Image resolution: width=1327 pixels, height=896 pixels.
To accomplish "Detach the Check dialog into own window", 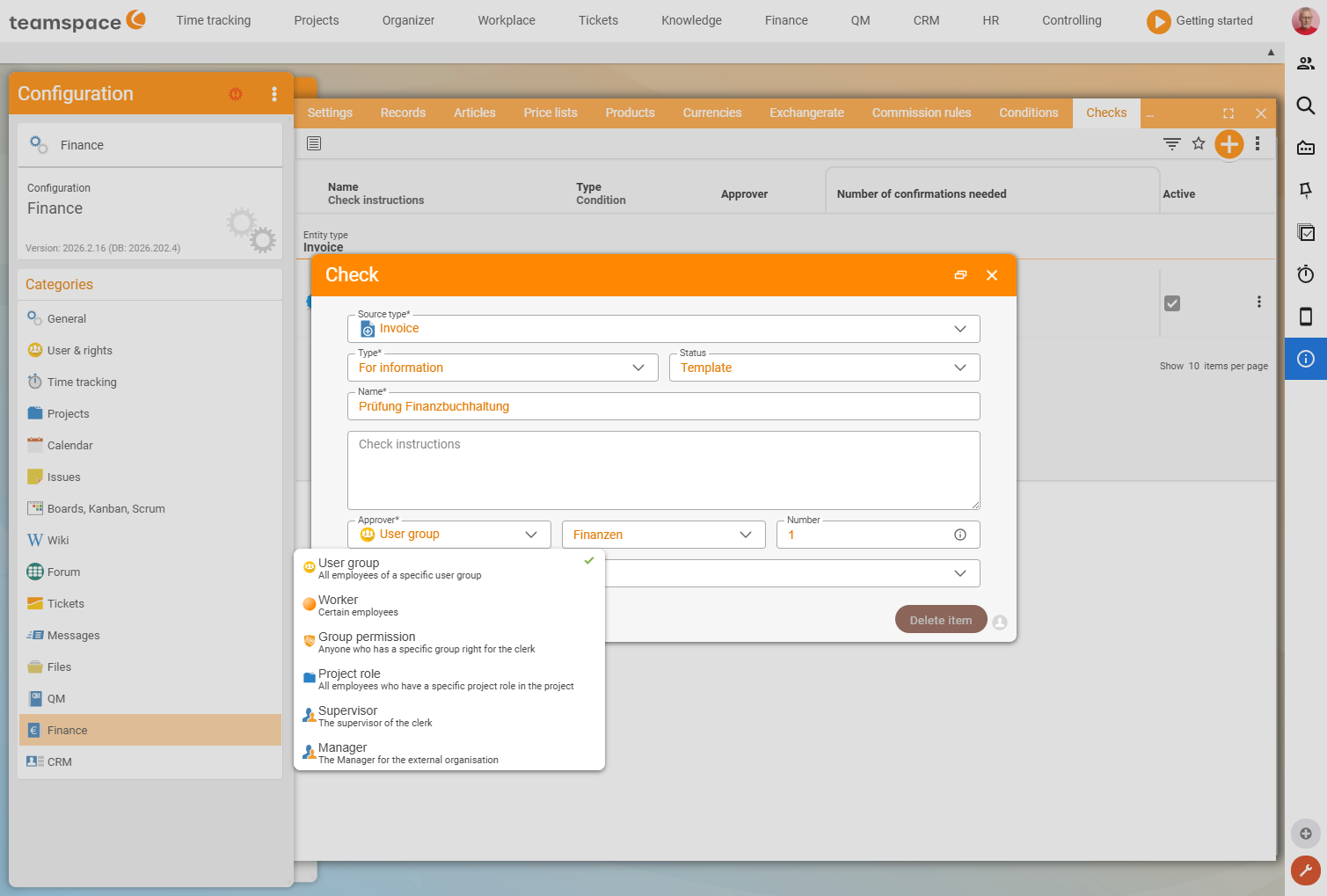I will pos(960,275).
